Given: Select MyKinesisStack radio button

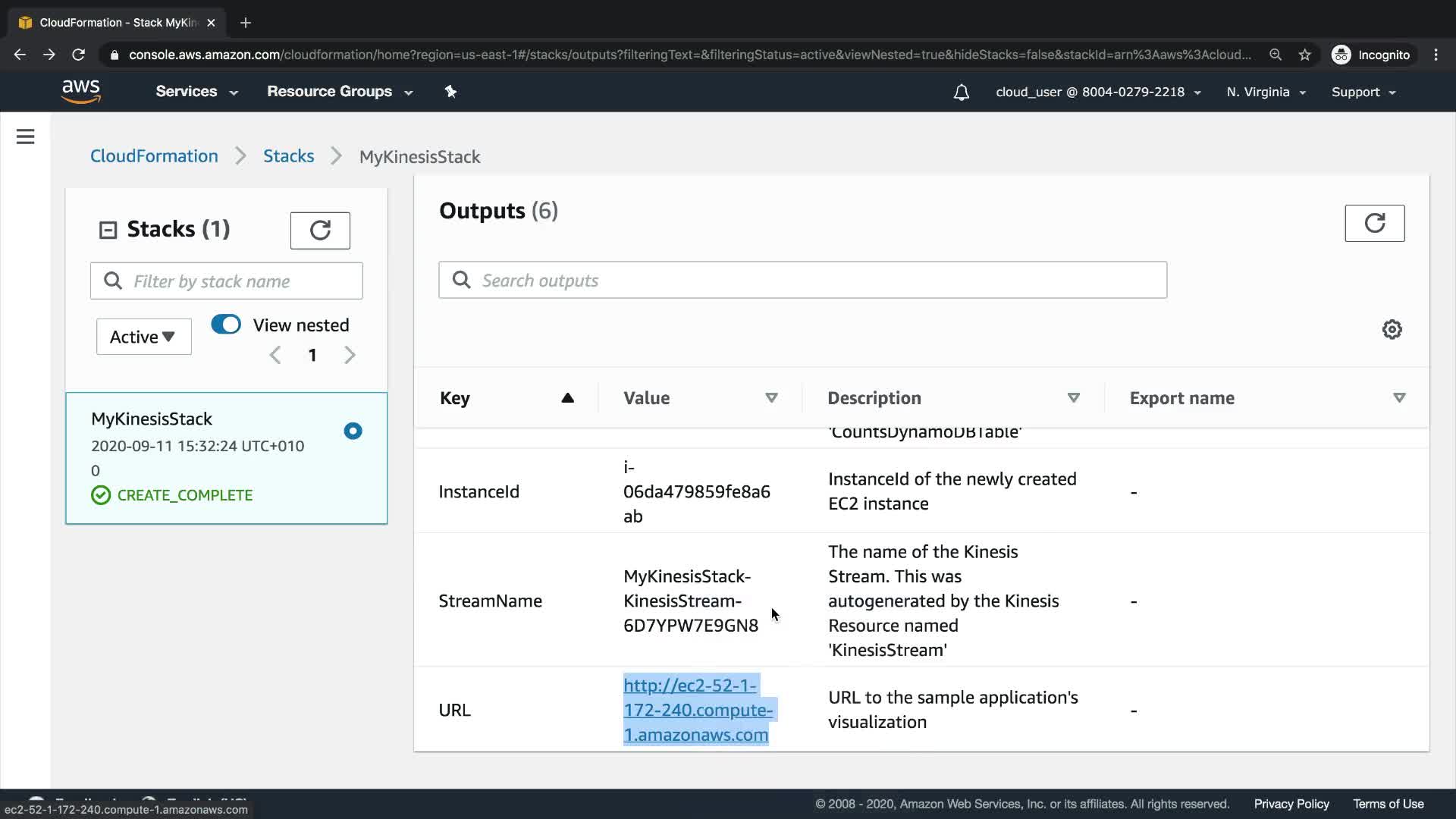Looking at the screenshot, I should [x=353, y=431].
